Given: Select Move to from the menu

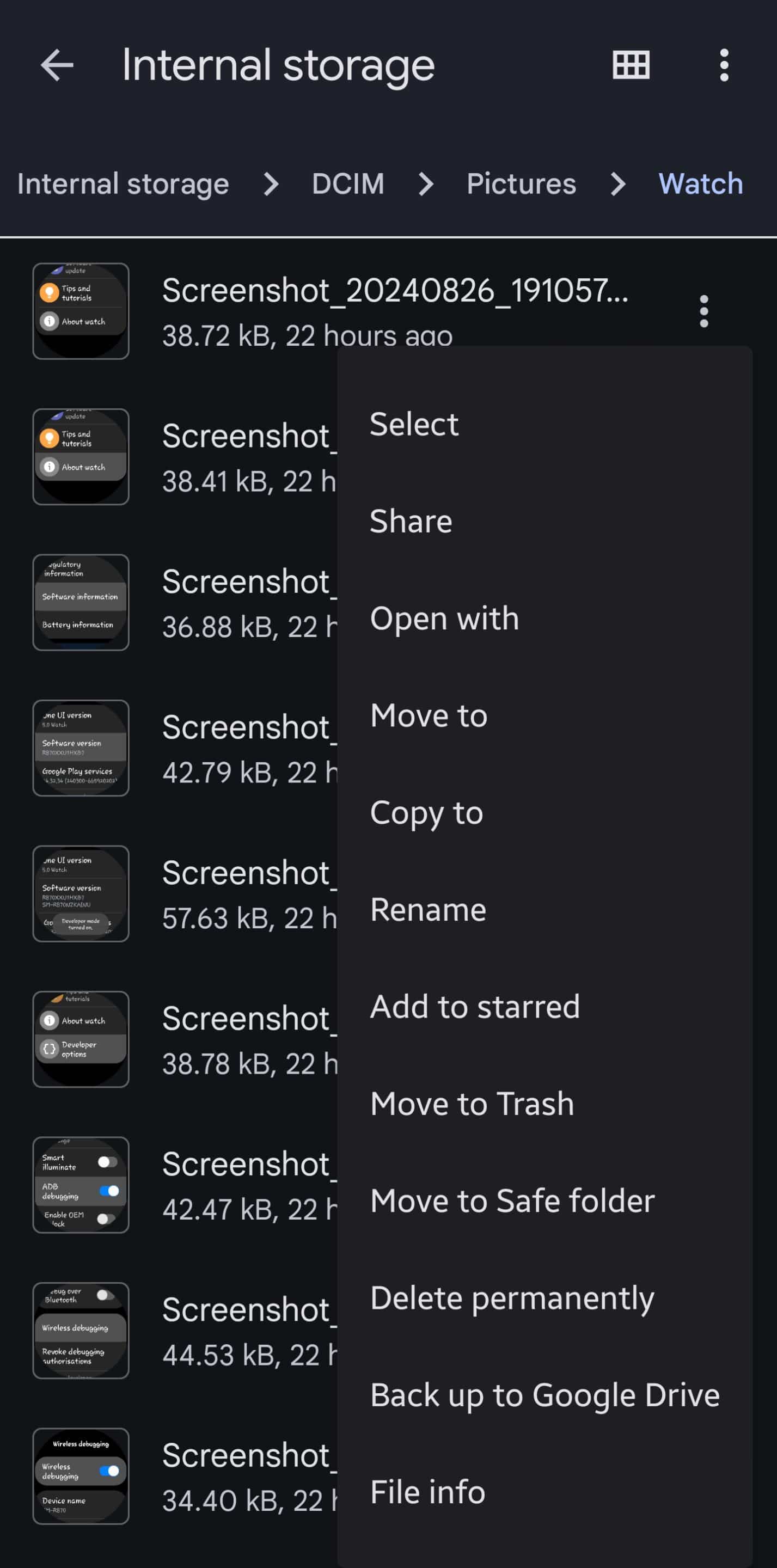Looking at the screenshot, I should [429, 715].
